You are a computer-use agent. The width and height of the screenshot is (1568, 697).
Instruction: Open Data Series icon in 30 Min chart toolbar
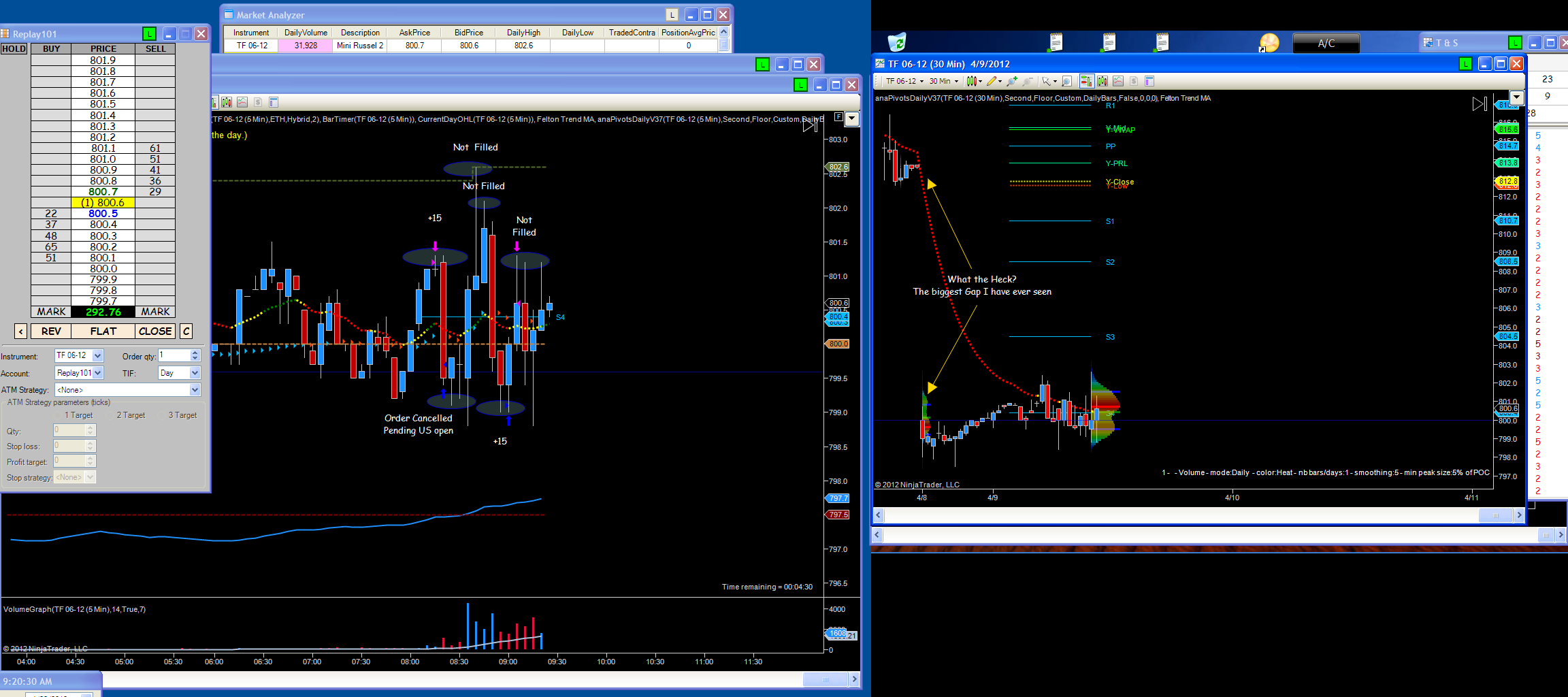tap(1102, 81)
